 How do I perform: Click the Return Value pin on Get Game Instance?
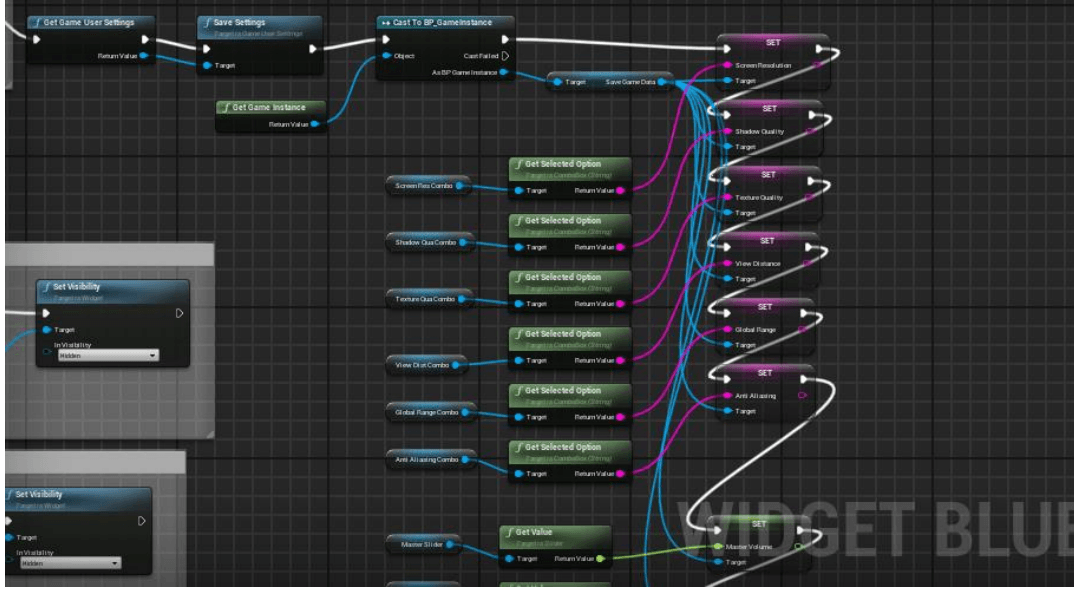pyautogui.click(x=315, y=123)
